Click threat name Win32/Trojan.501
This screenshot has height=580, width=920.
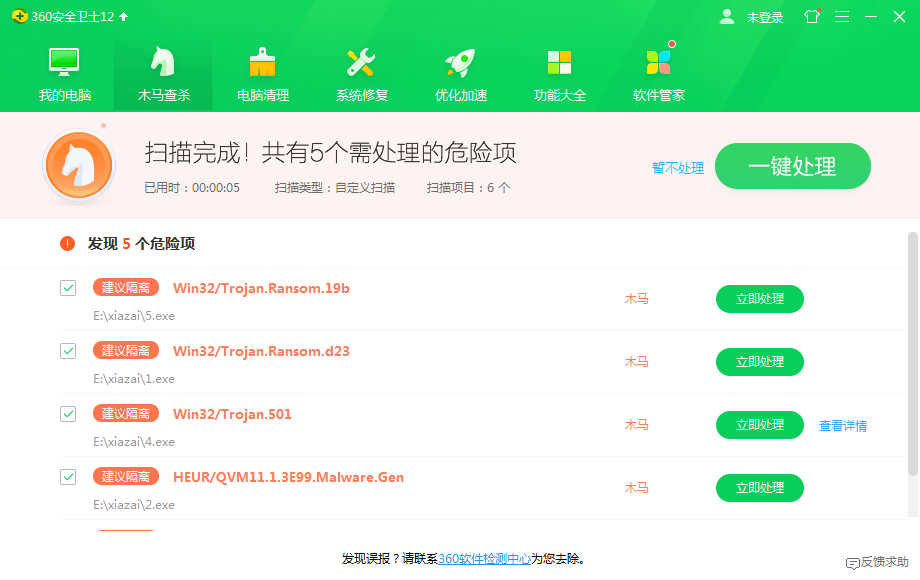click(x=232, y=414)
